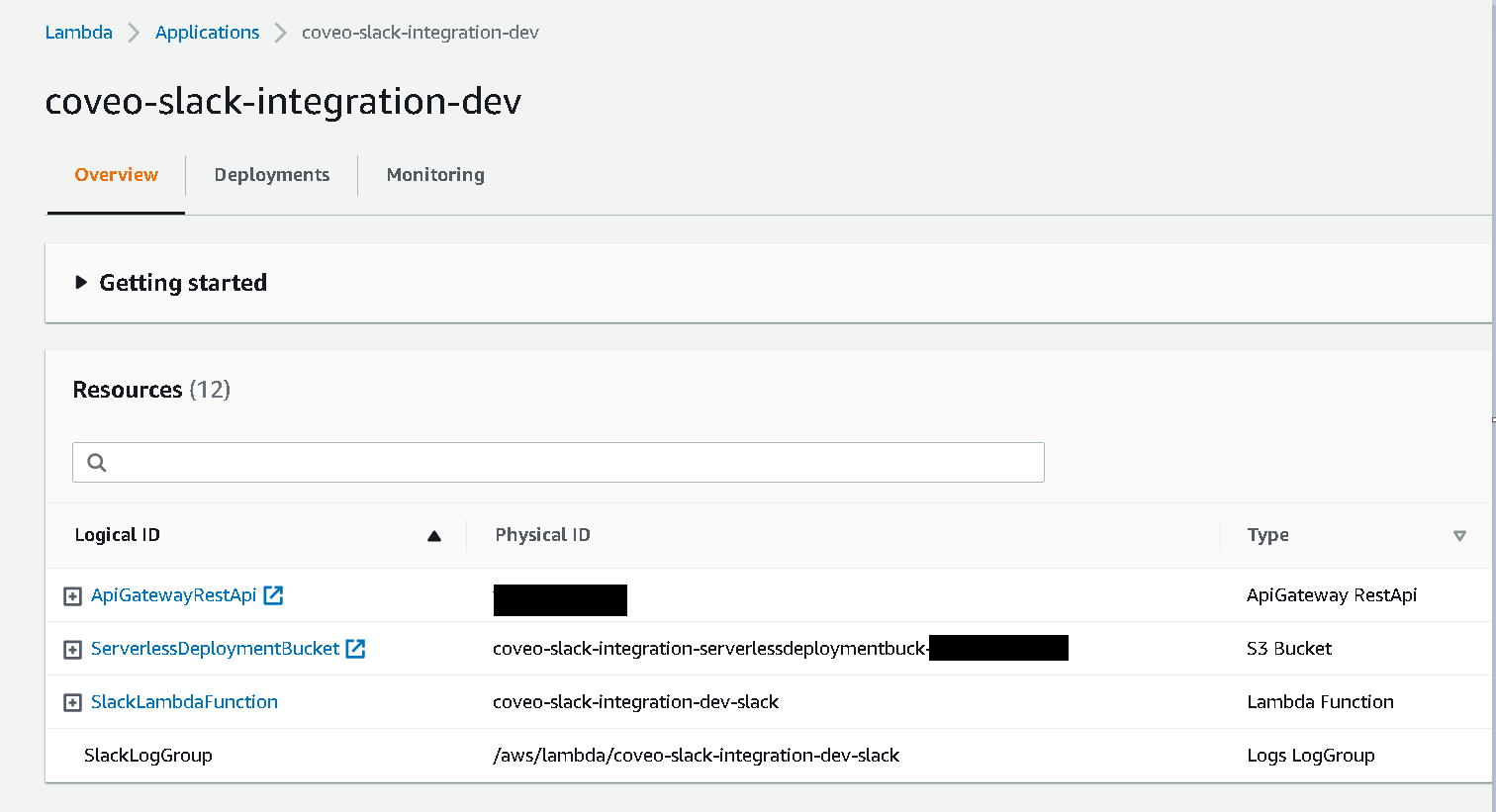1496x812 pixels.
Task: Click the coveo-slack-integration-dev breadcrumb text
Action: pyautogui.click(x=421, y=33)
